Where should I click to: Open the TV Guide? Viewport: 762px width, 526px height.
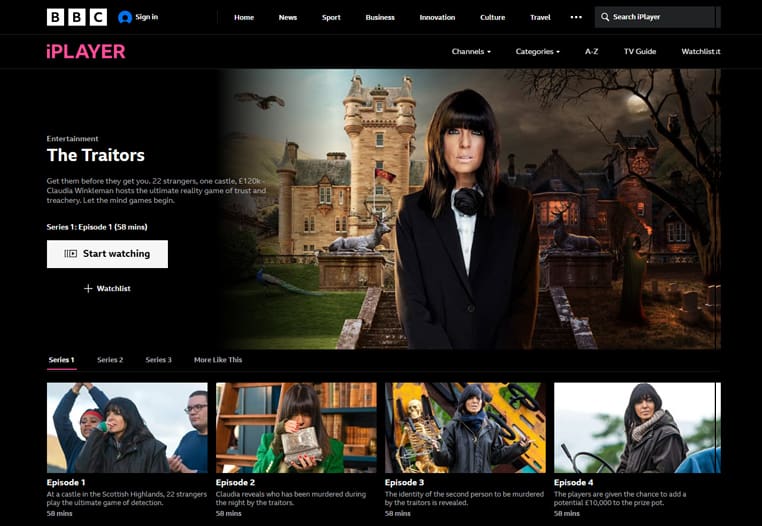(640, 52)
